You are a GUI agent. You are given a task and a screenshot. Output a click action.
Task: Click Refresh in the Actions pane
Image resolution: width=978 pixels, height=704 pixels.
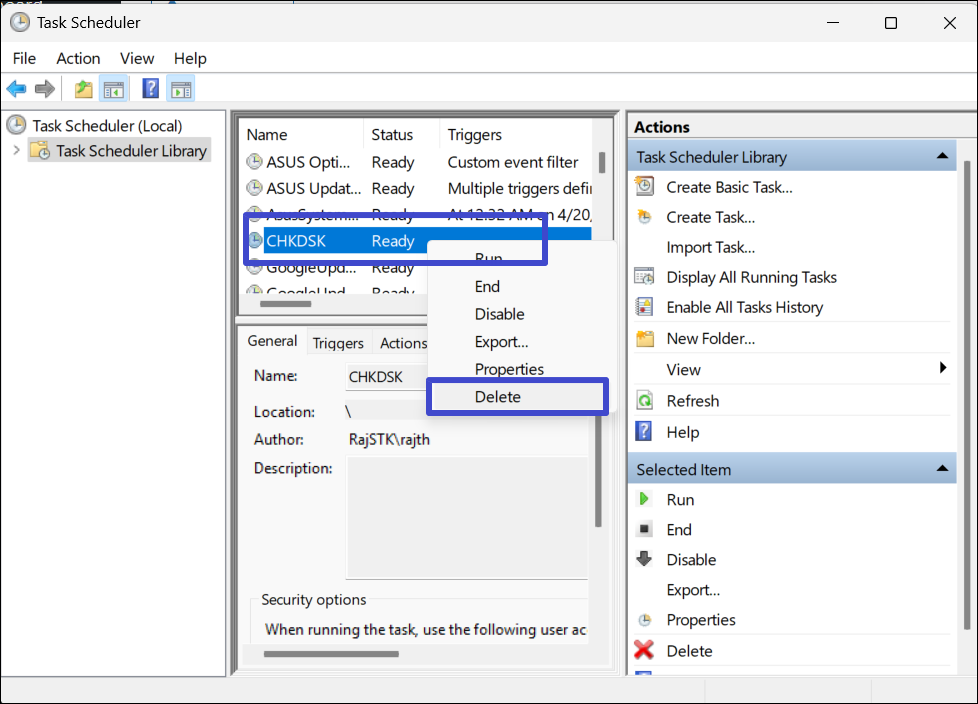tap(692, 401)
